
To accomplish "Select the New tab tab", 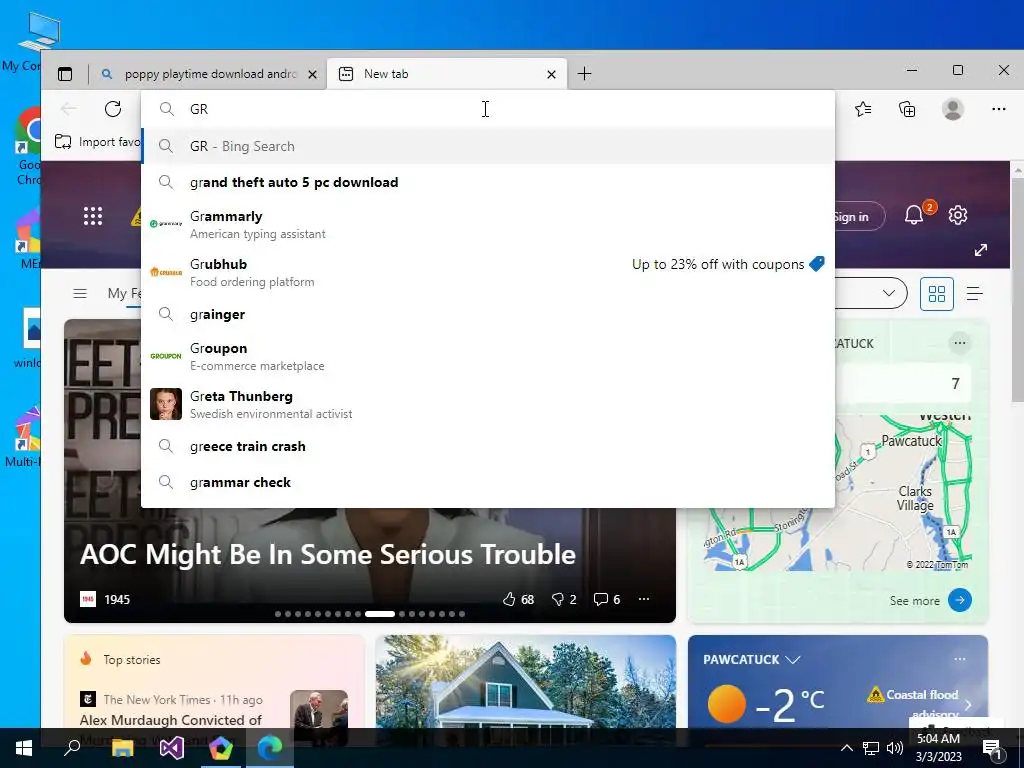I will [x=447, y=74].
